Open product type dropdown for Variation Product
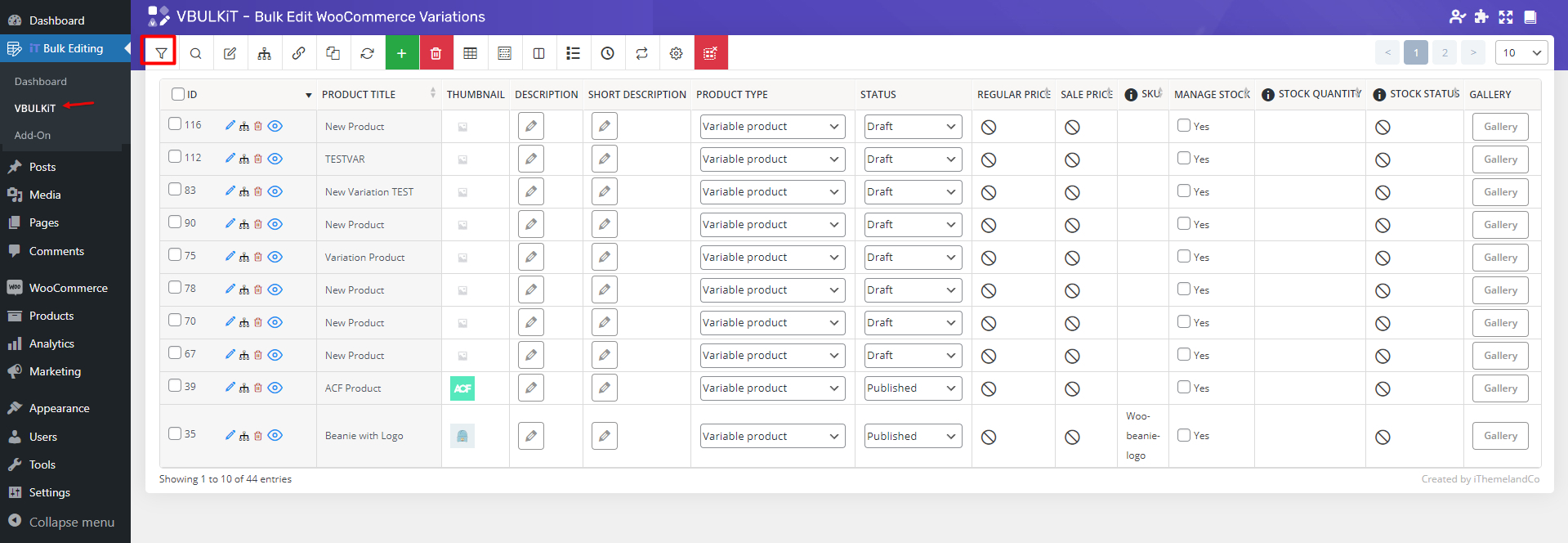 [772, 258]
